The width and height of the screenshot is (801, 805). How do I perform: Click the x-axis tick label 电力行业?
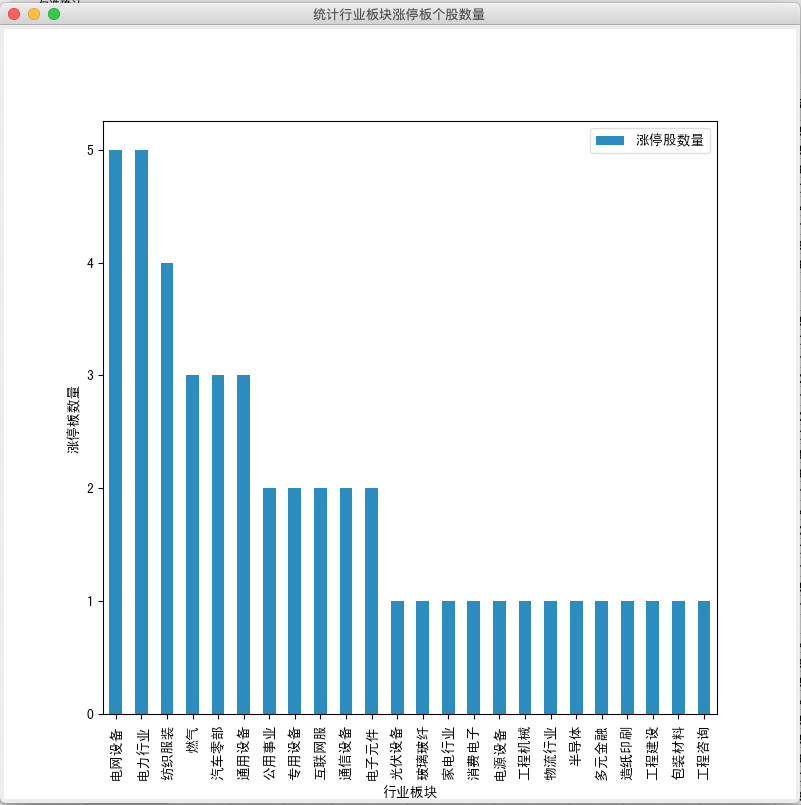coord(142,754)
